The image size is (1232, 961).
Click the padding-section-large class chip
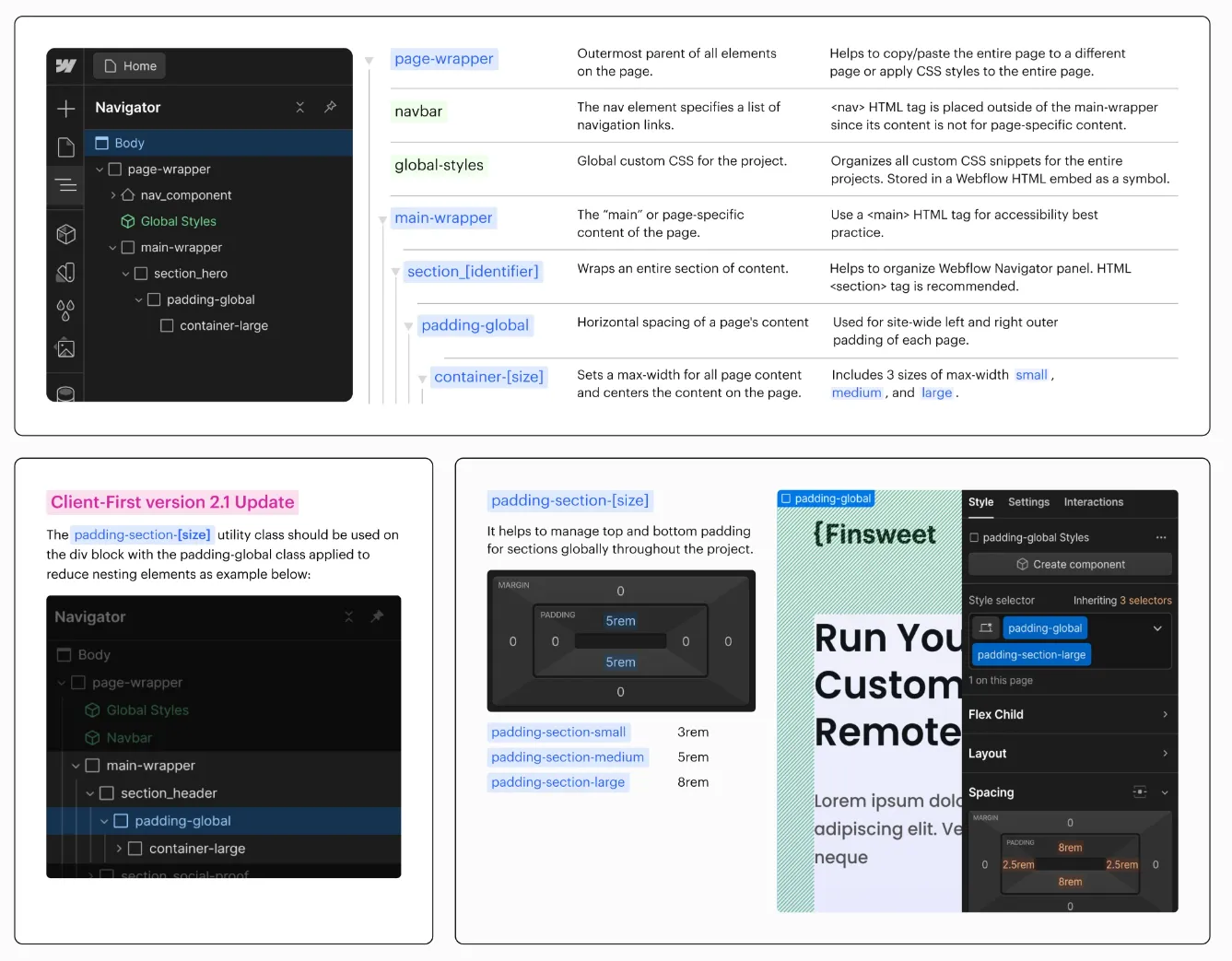pos(1031,655)
